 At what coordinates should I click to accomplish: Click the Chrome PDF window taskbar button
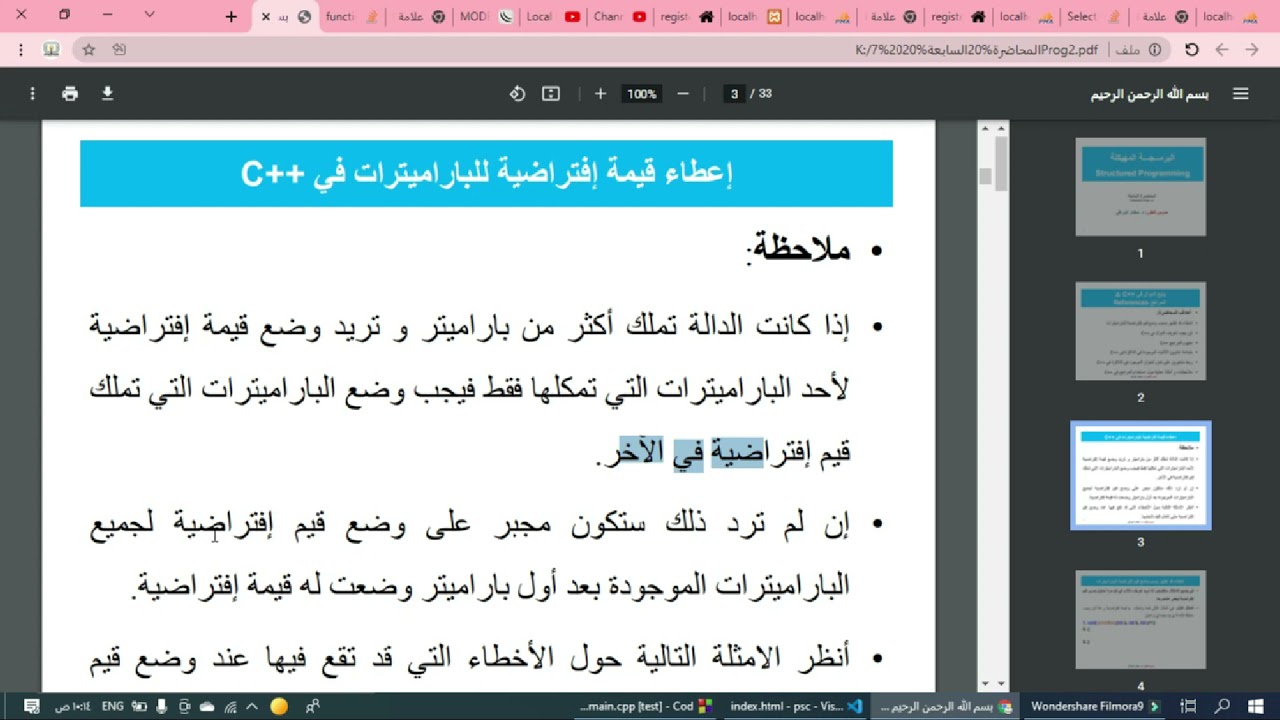point(945,706)
